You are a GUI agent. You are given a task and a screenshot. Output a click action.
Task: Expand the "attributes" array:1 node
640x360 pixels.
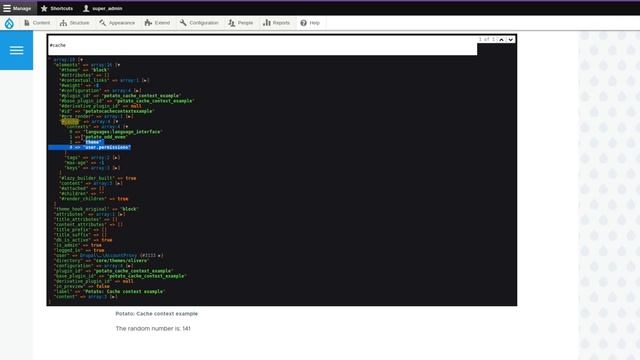(122, 214)
